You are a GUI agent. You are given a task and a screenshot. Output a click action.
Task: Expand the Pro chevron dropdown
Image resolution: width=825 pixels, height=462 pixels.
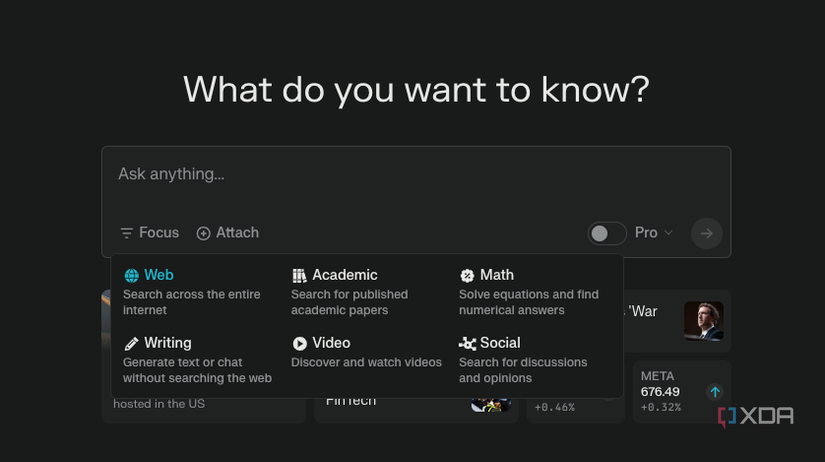tap(669, 233)
